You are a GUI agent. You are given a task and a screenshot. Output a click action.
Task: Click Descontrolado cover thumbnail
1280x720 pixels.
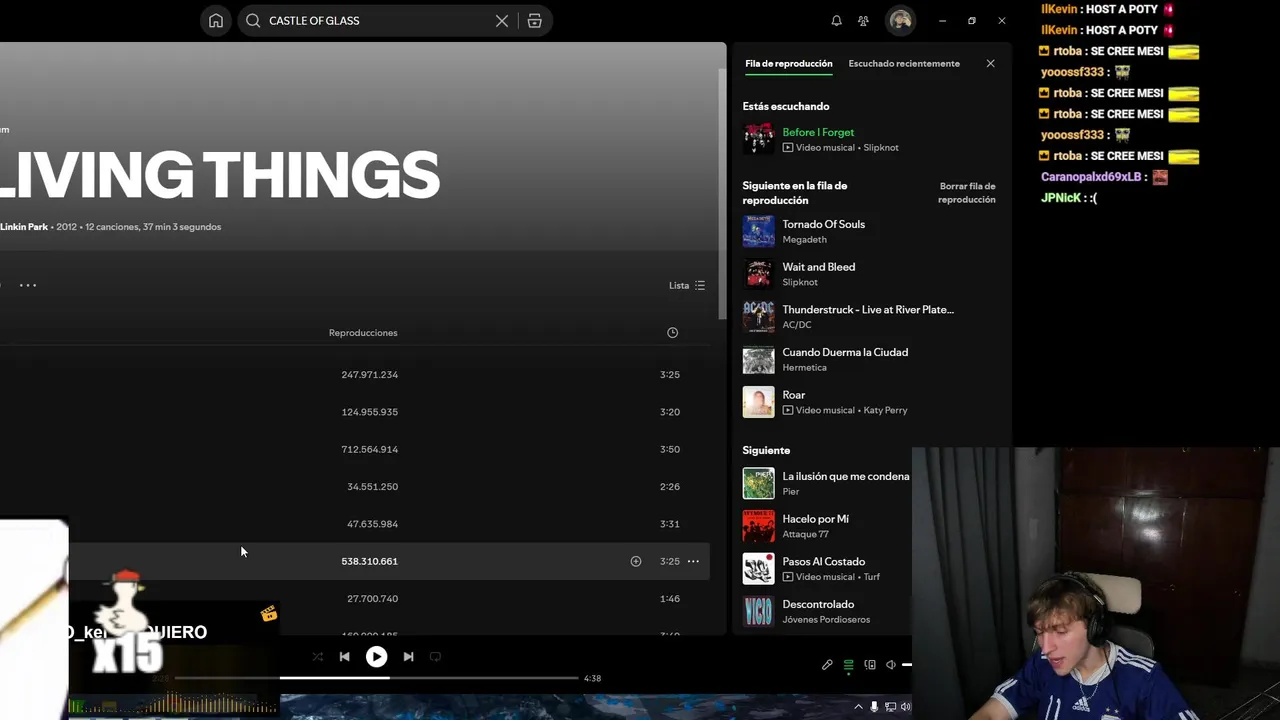pyautogui.click(x=758, y=612)
